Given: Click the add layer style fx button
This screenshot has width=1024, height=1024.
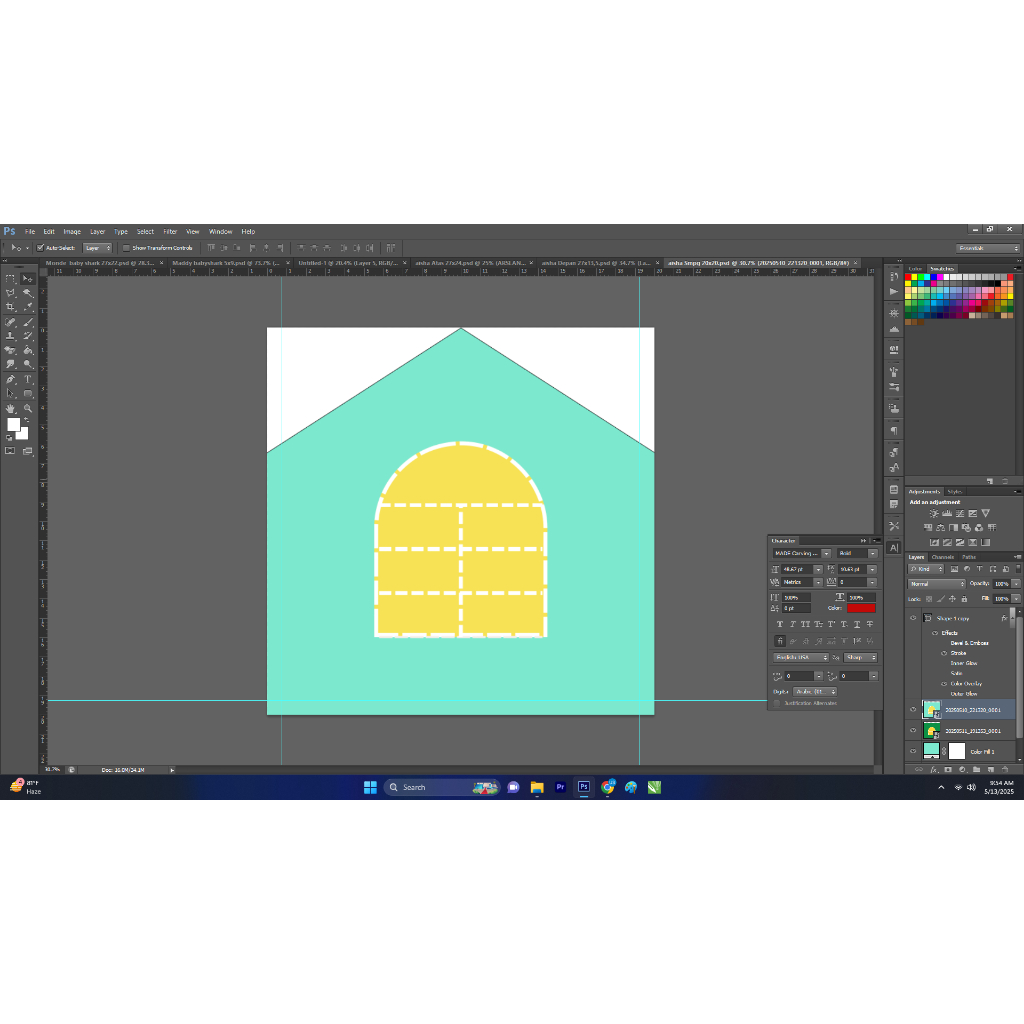Looking at the screenshot, I should (x=934, y=770).
